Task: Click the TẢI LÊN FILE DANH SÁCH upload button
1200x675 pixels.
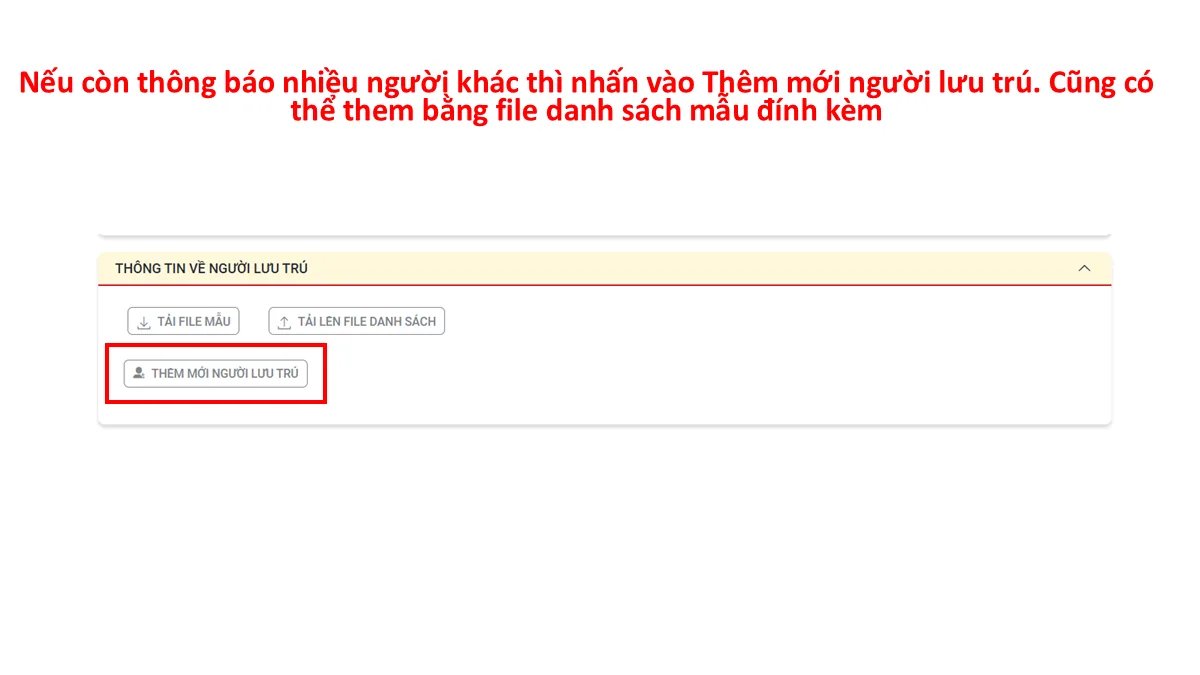Action: pos(357,321)
